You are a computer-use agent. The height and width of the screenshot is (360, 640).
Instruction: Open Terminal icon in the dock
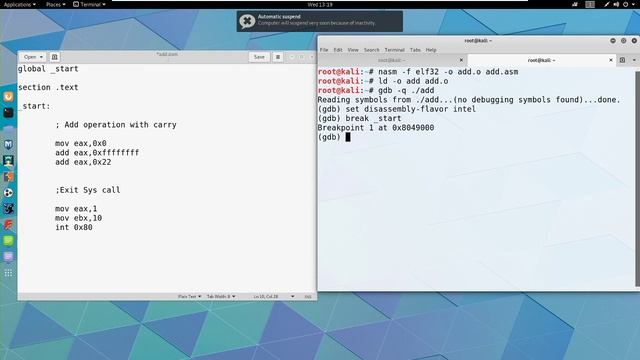(8, 113)
